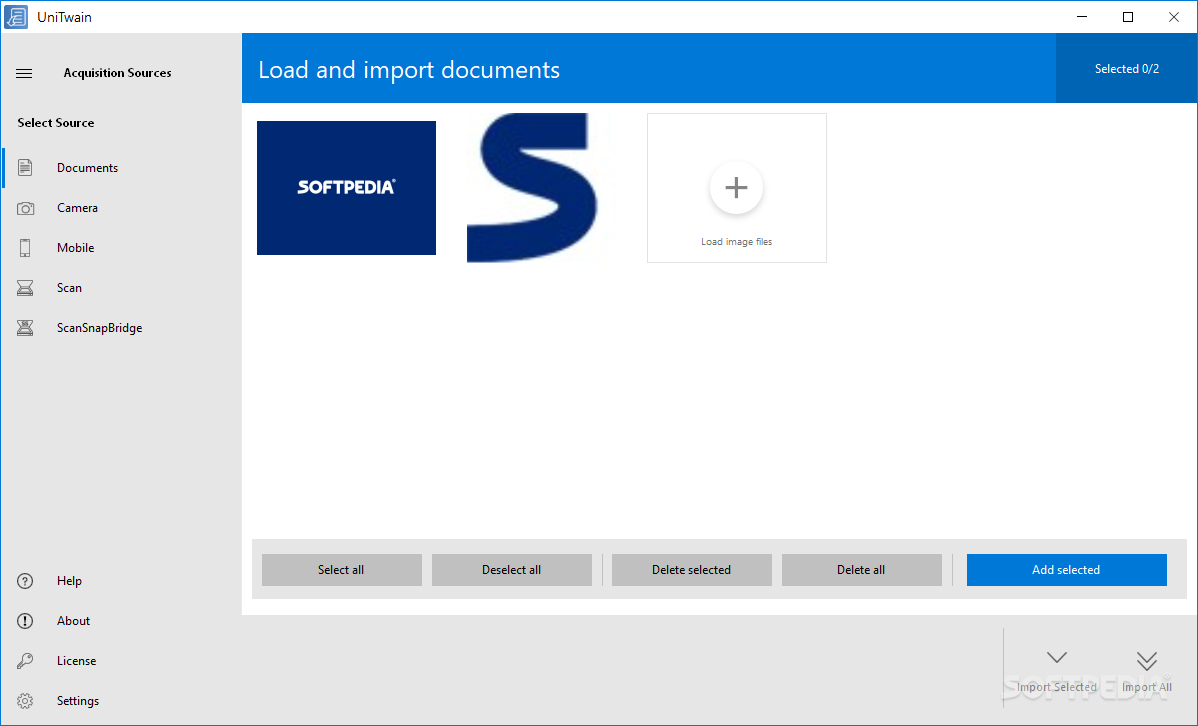Image resolution: width=1198 pixels, height=726 pixels.
Task: Click the Import All double chevron icon
Action: [x=1147, y=661]
